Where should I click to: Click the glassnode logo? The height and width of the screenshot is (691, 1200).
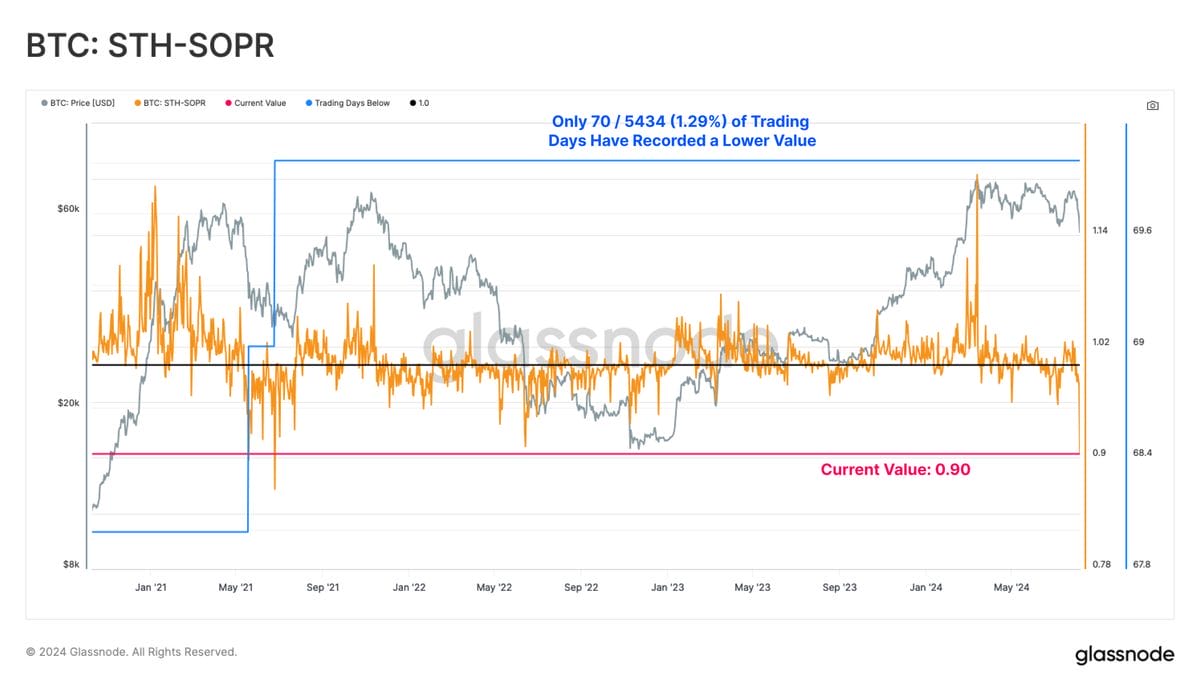point(1122,653)
